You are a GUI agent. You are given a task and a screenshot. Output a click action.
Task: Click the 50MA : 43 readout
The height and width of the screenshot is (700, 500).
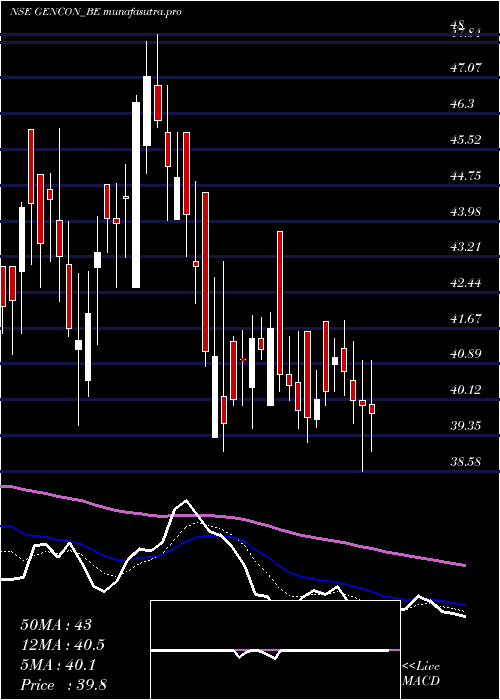coord(56,625)
